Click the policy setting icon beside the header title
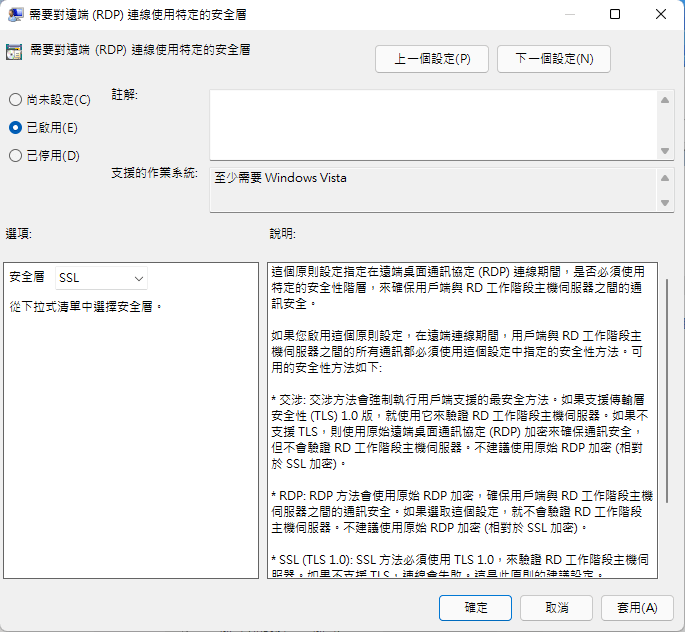 [14, 52]
